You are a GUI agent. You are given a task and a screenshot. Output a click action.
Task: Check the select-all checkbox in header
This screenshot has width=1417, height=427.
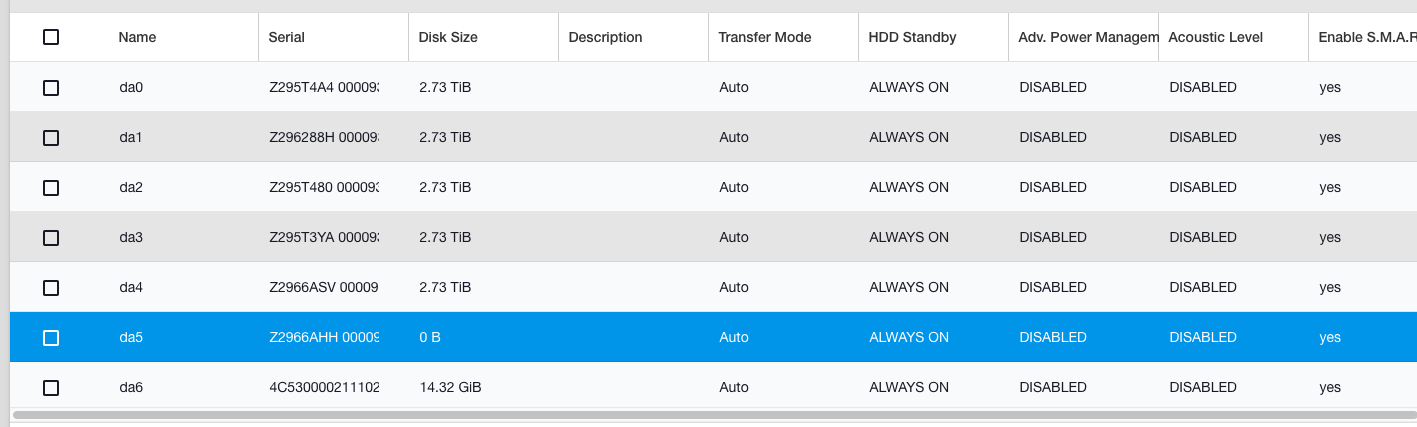click(51, 37)
